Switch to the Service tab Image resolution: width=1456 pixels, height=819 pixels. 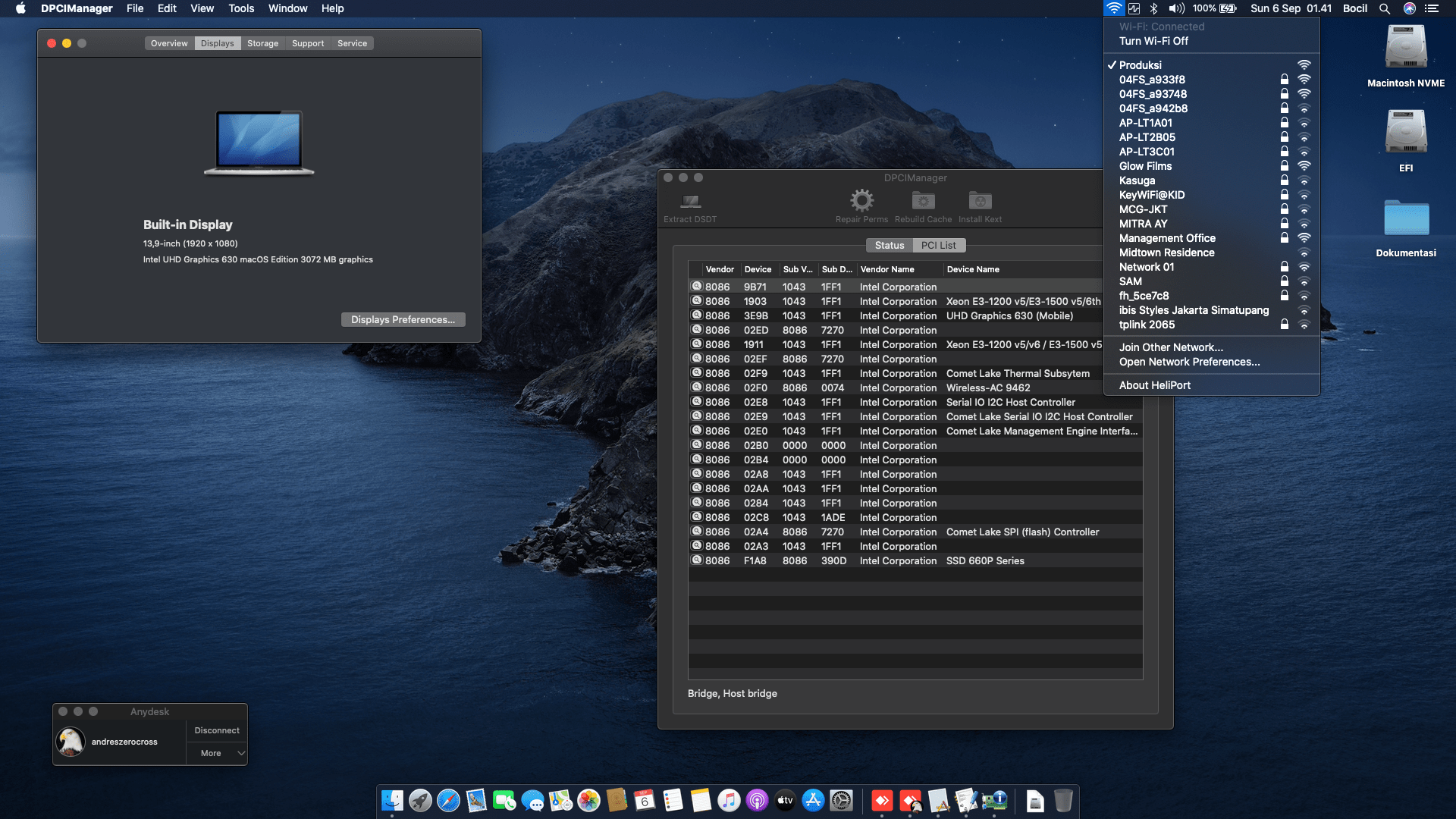click(x=352, y=43)
